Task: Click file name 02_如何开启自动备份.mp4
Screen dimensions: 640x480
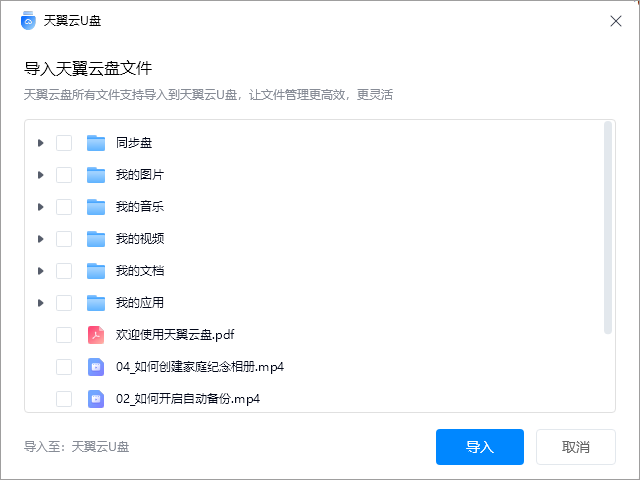Action: [x=188, y=399]
